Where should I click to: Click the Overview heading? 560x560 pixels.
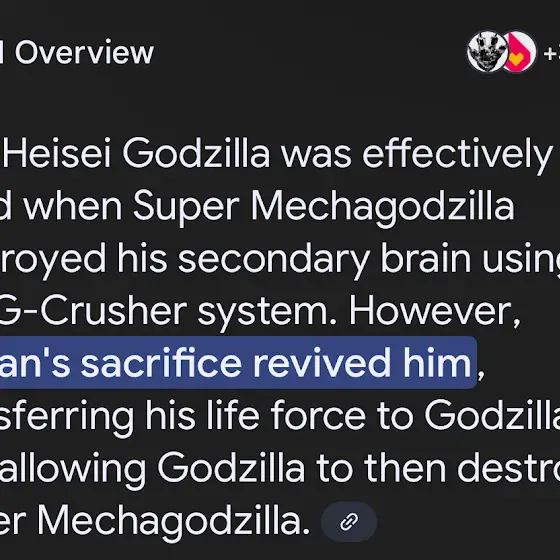point(84,53)
